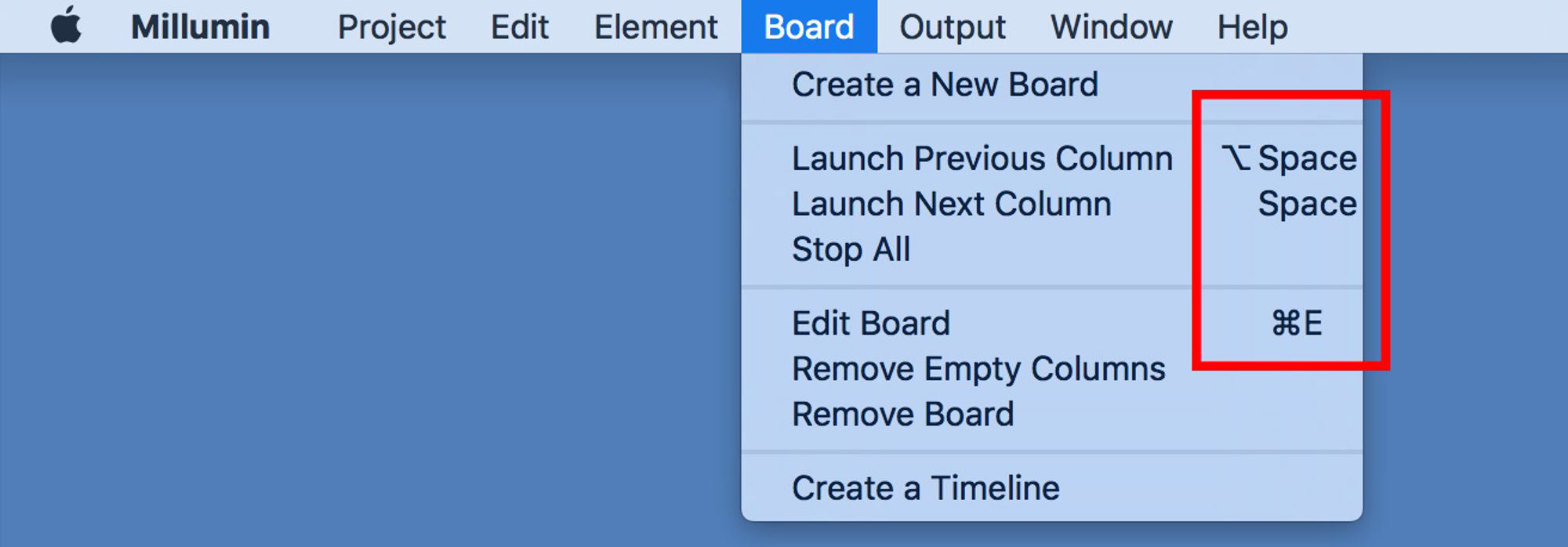Choose Create a Timeline
This screenshot has width=1568, height=547.
click(x=925, y=487)
